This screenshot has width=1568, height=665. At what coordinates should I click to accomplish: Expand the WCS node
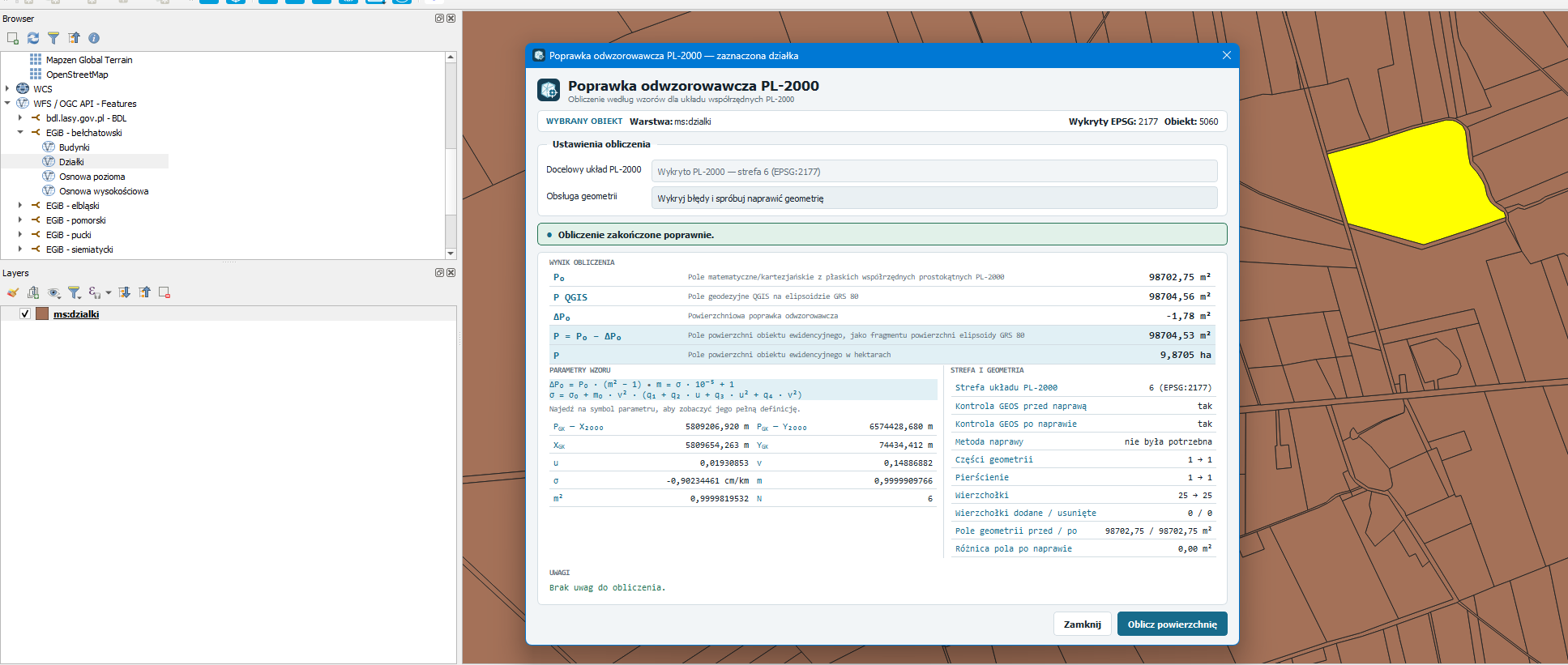click(7, 89)
